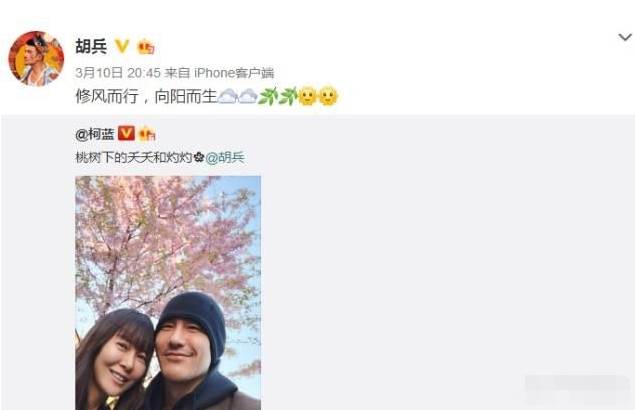635x410 pixels.
Task: Click the flower emoji before @胡兵 mention
Action: [199, 157]
